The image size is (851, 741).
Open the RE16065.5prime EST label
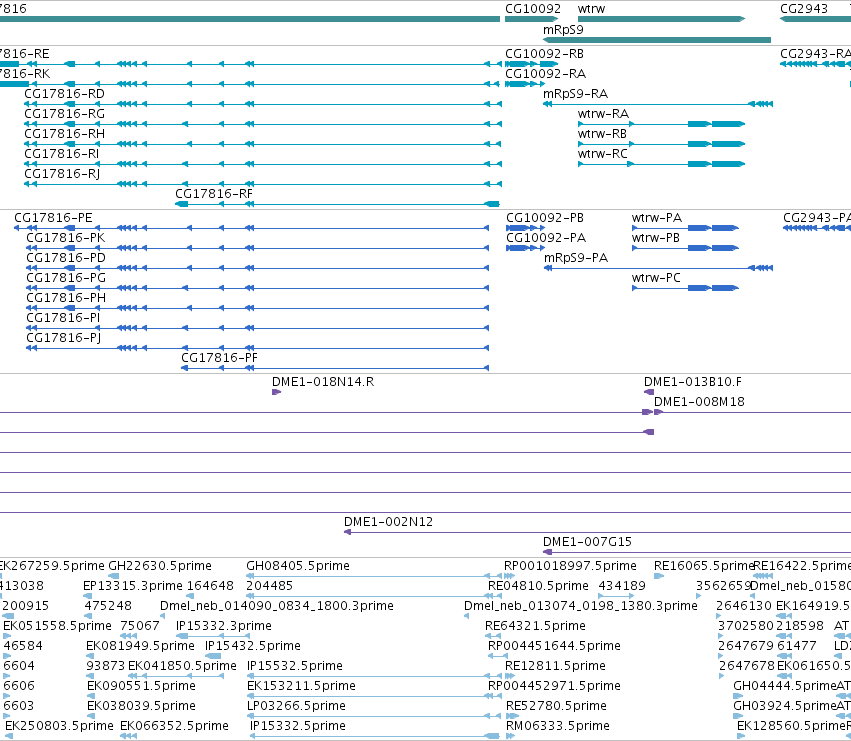[703, 566]
